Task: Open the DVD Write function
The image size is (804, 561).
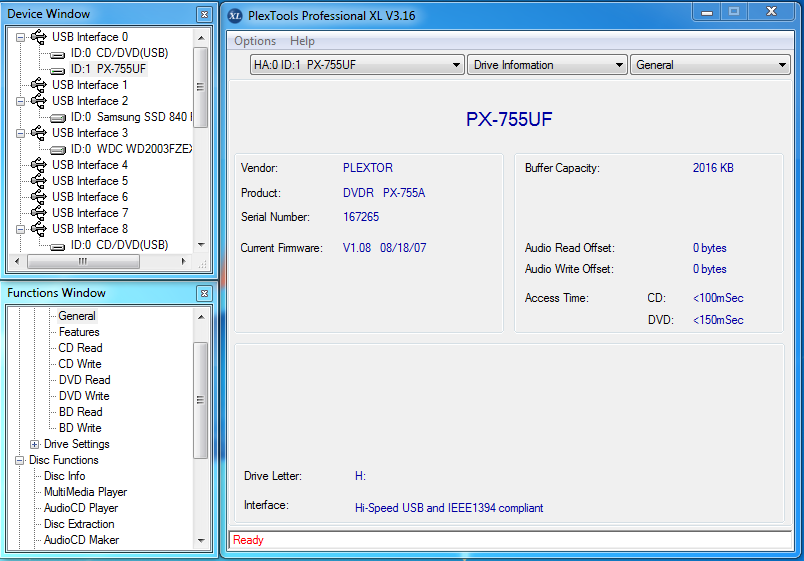Action: (x=84, y=396)
